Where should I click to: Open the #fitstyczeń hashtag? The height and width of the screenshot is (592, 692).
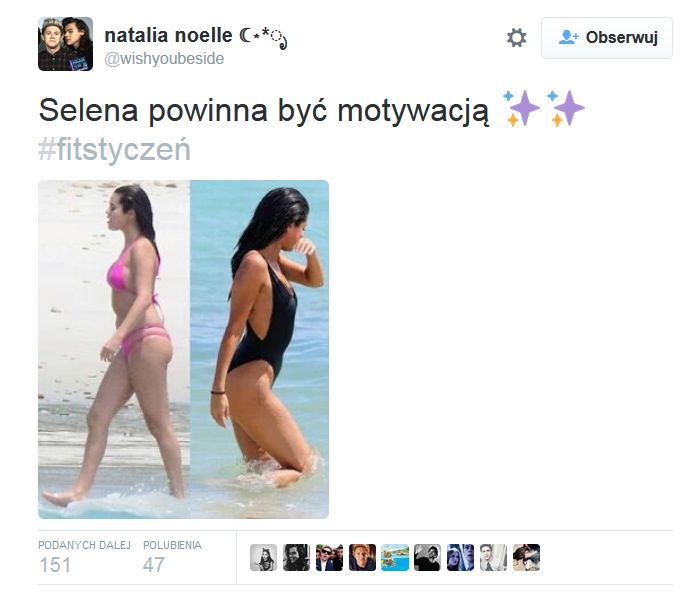pyautogui.click(x=114, y=150)
